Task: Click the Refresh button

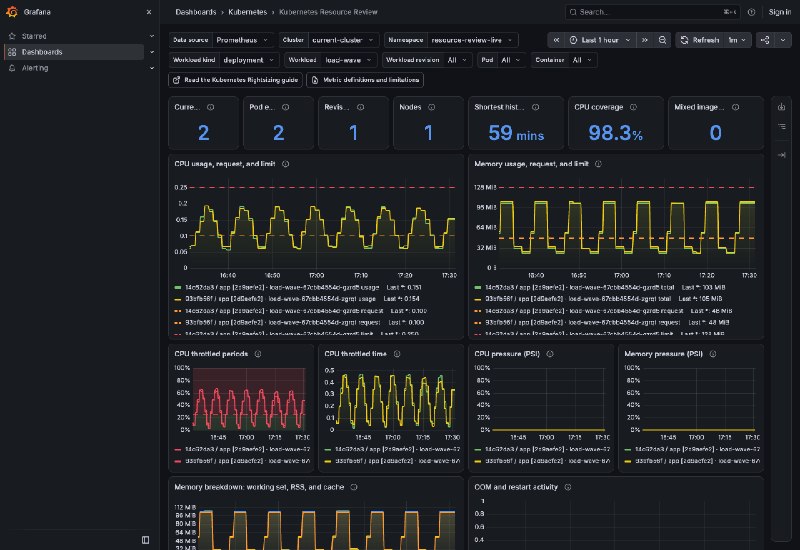Action: (699, 40)
